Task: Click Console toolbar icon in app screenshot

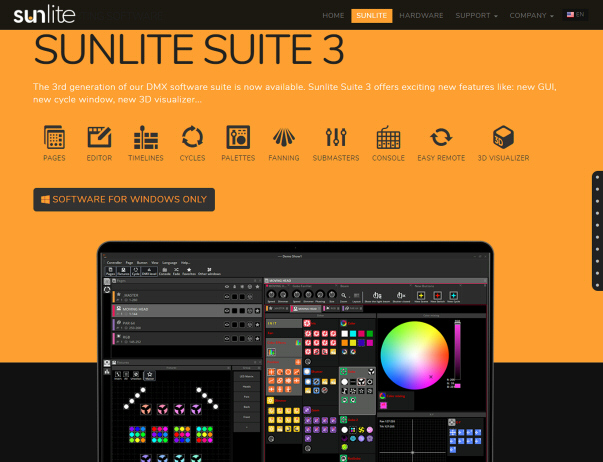Action: click(165, 271)
